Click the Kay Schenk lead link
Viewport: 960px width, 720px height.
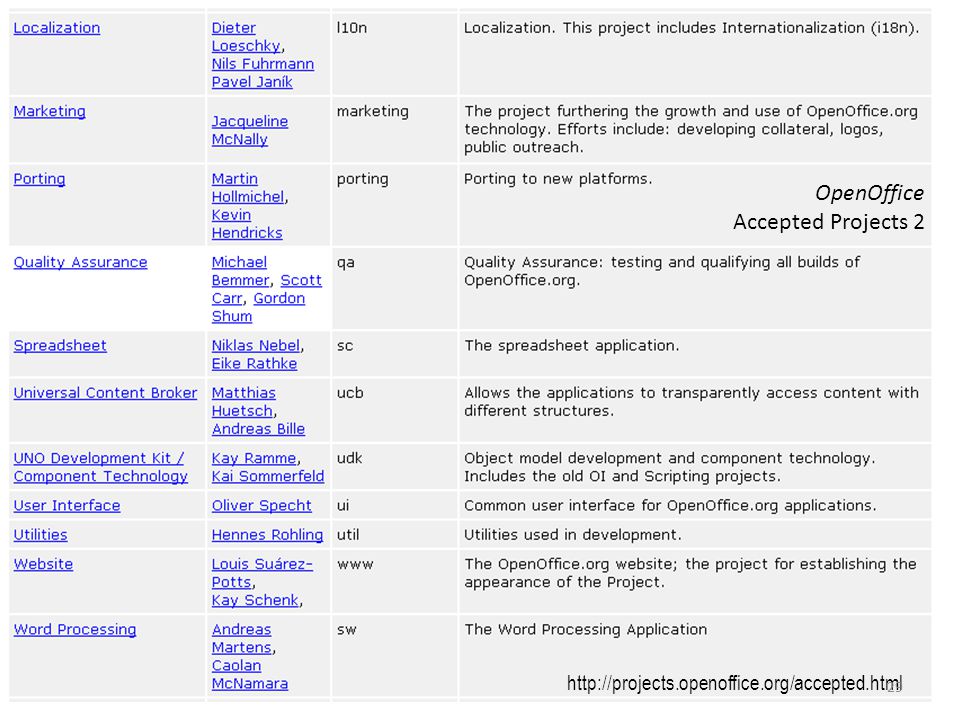(255, 601)
